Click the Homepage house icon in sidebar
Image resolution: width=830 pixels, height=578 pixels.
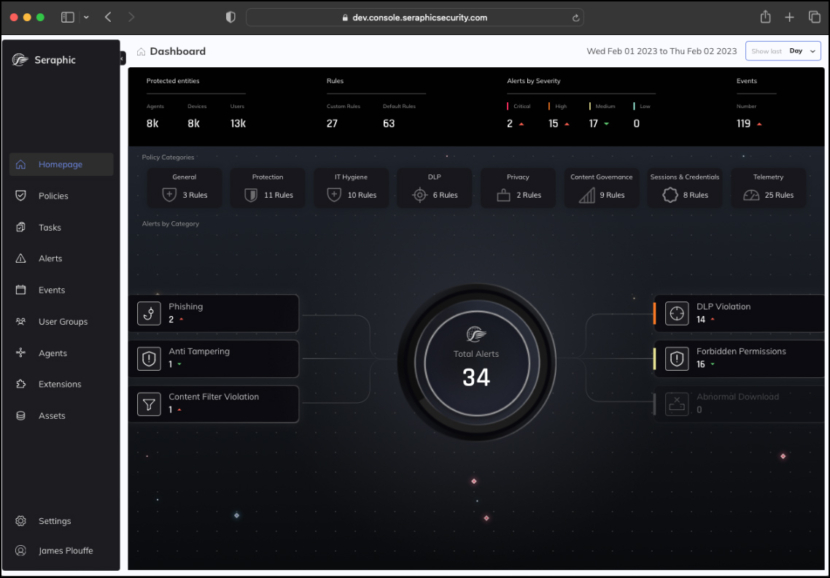21,165
